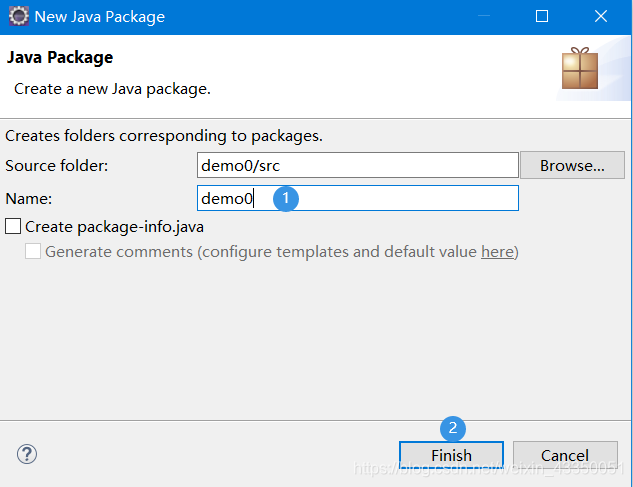Viewport: 633px width, 487px height.
Task: Focus the Source folder text field
Action: point(357,165)
